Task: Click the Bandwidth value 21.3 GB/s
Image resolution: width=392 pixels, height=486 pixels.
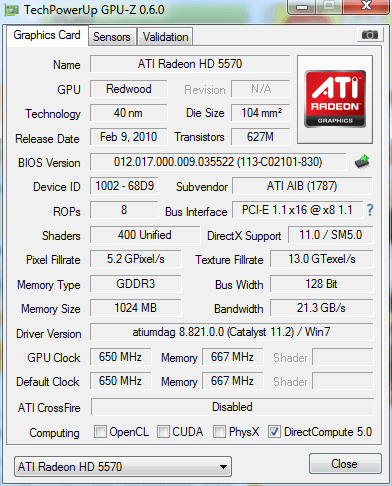Action: coord(322,308)
